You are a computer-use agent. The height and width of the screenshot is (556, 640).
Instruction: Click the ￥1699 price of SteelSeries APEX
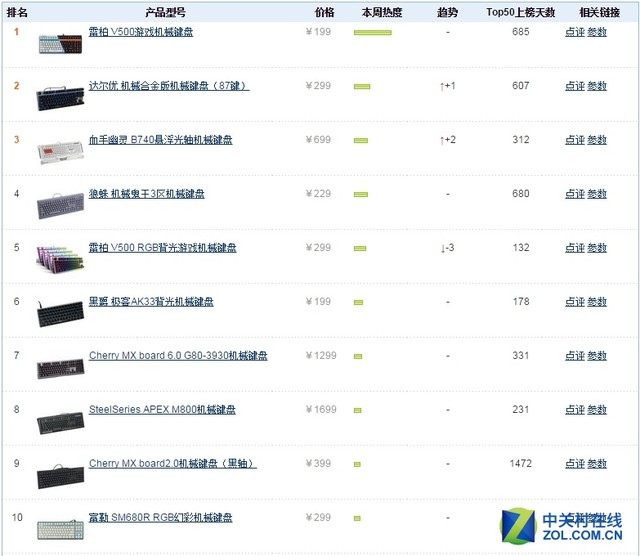pyautogui.click(x=321, y=409)
